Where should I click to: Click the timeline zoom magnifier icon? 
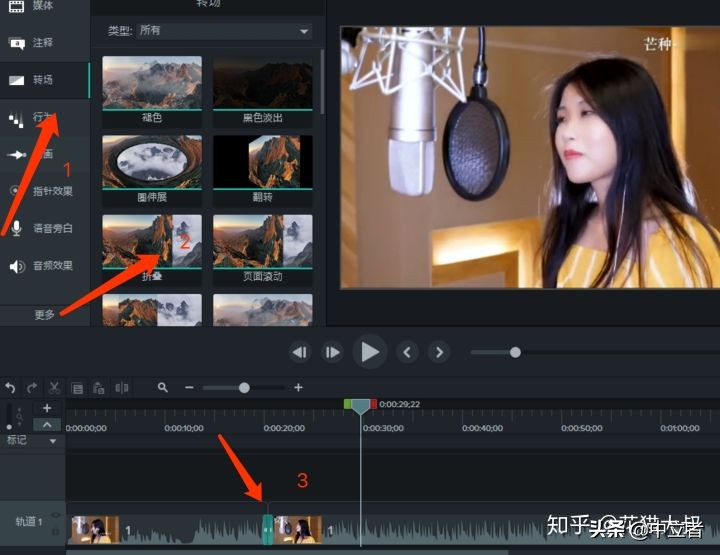click(163, 388)
